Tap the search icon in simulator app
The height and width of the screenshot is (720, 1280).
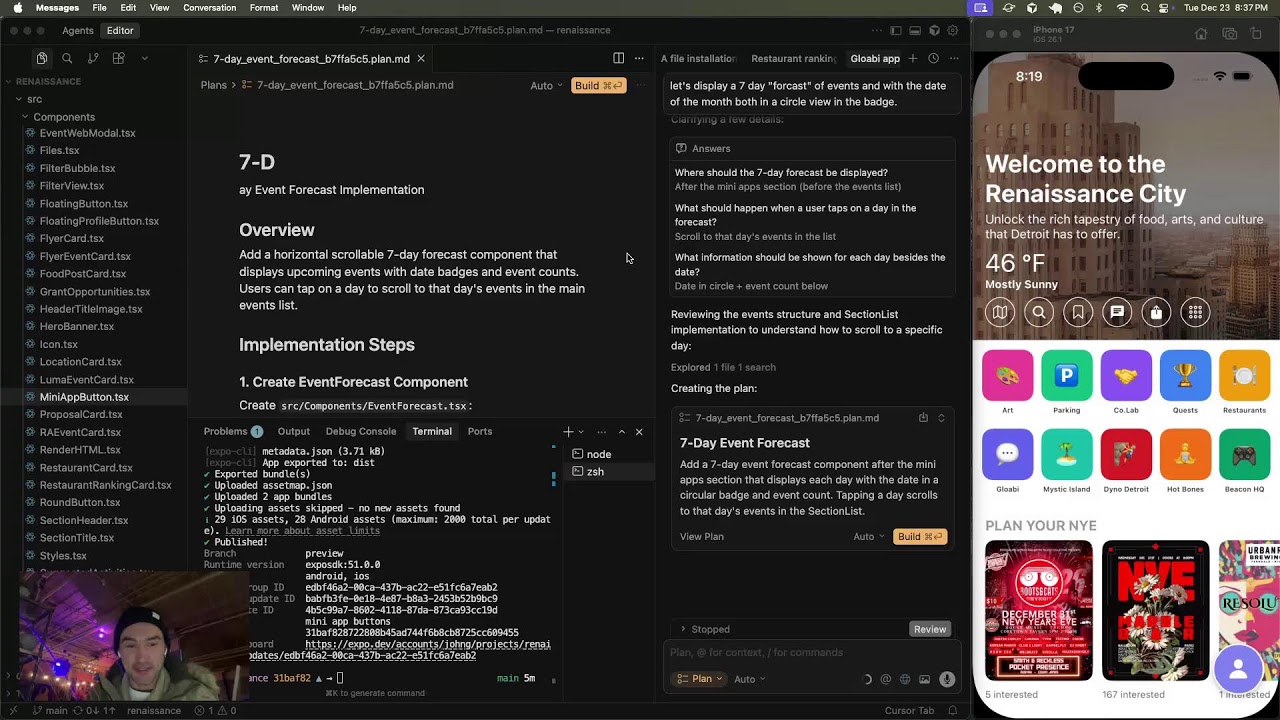click(1038, 313)
